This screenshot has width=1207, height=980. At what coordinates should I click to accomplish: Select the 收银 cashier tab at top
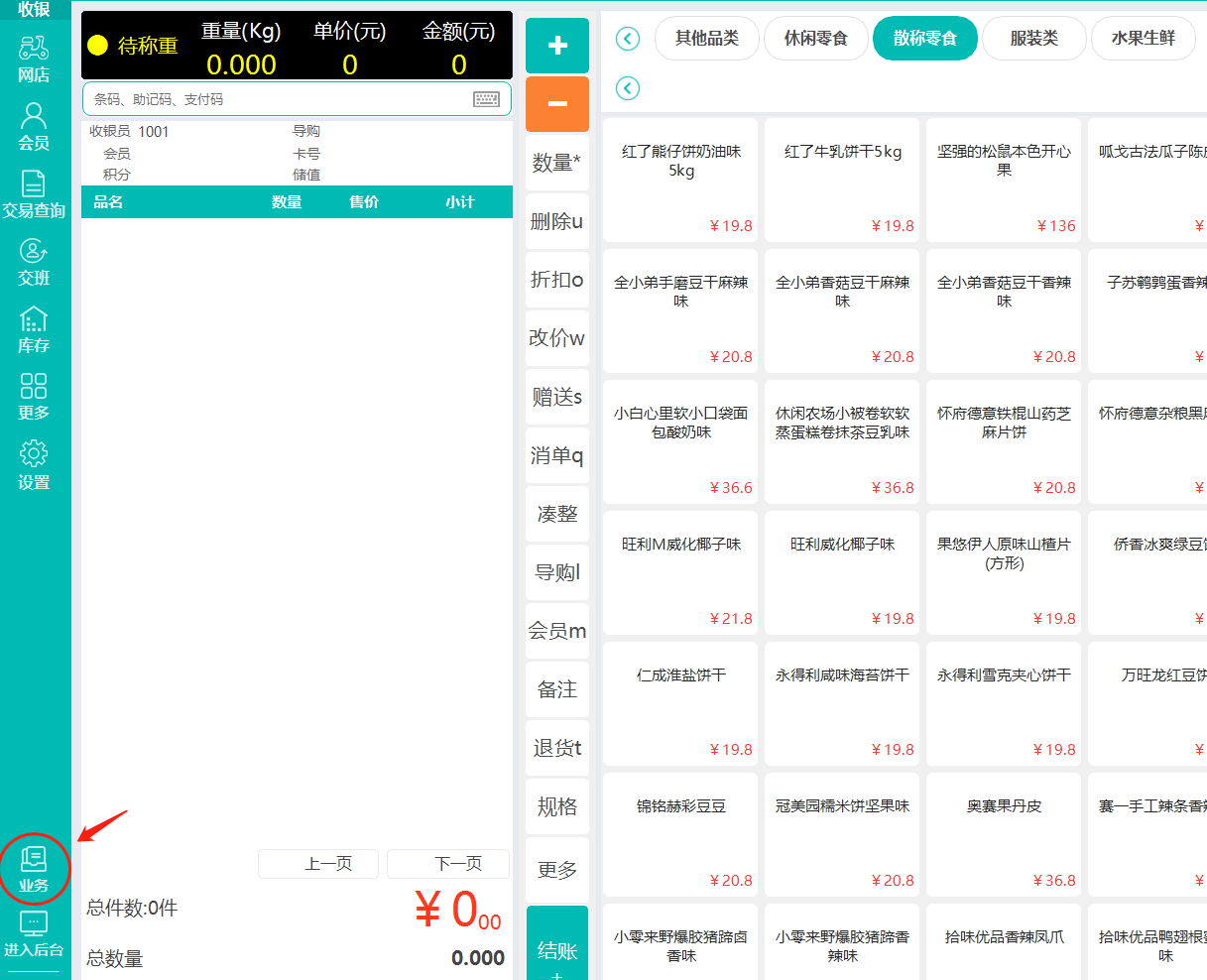click(x=34, y=9)
